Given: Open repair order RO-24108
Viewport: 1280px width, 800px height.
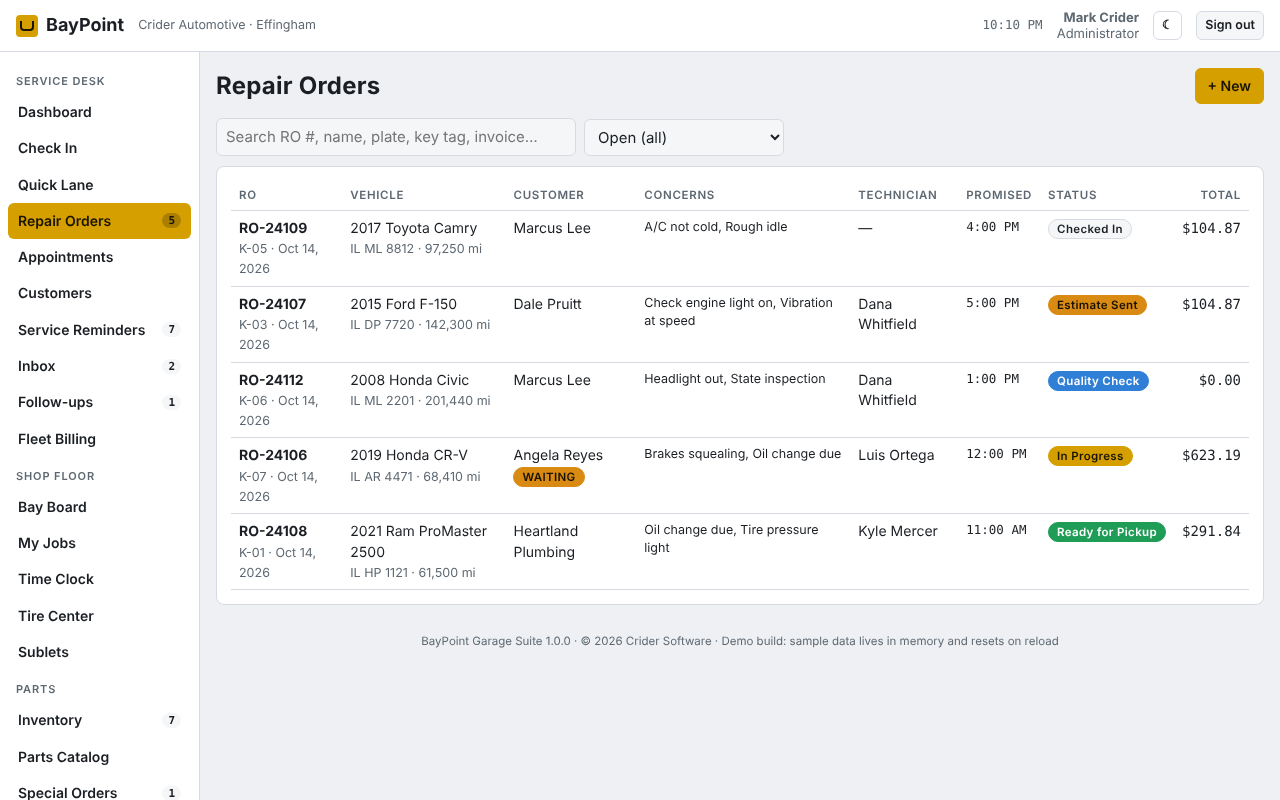Looking at the screenshot, I should click(273, 531).
